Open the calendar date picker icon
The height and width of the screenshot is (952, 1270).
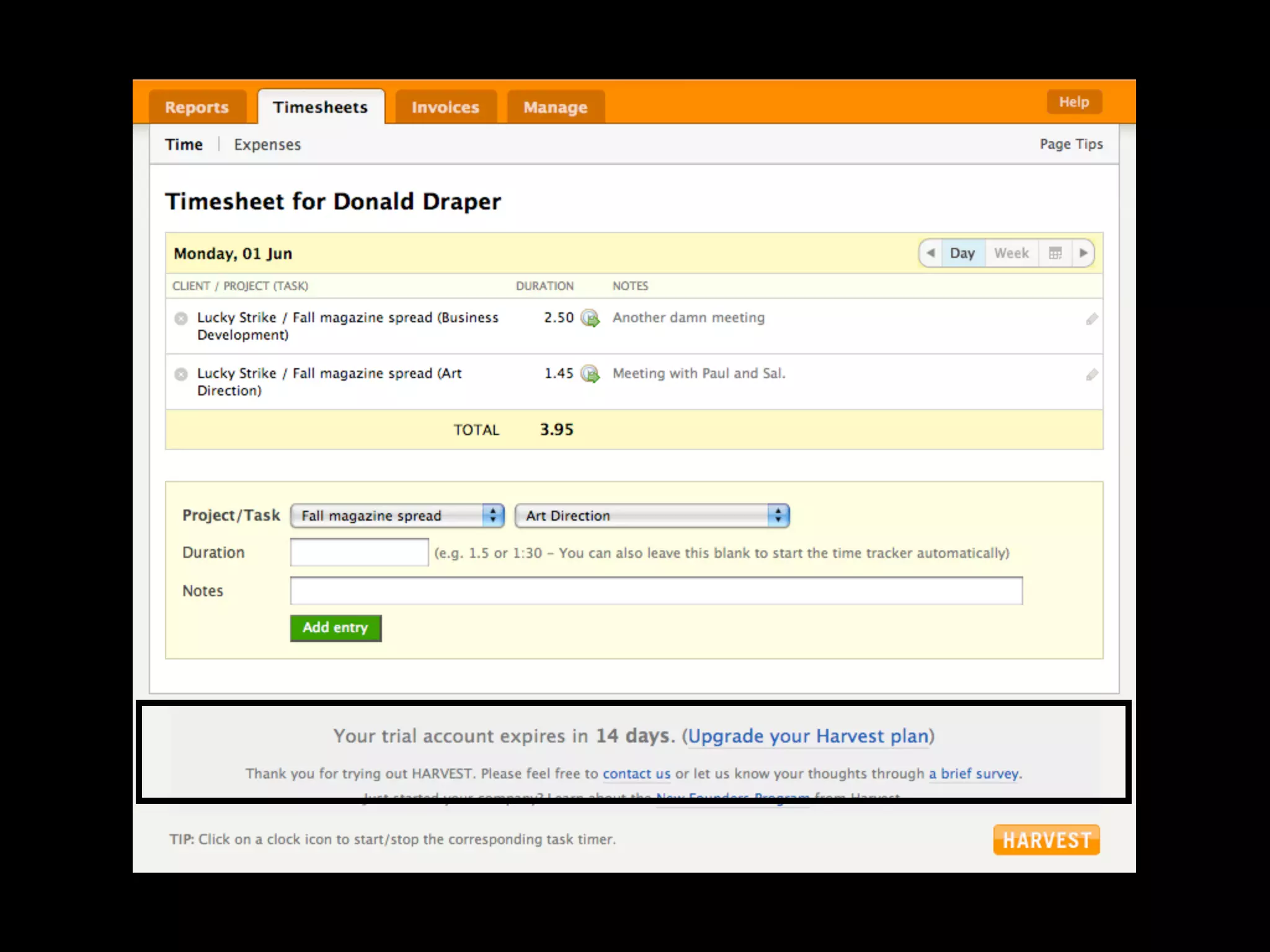click(x=1055, y=253)
